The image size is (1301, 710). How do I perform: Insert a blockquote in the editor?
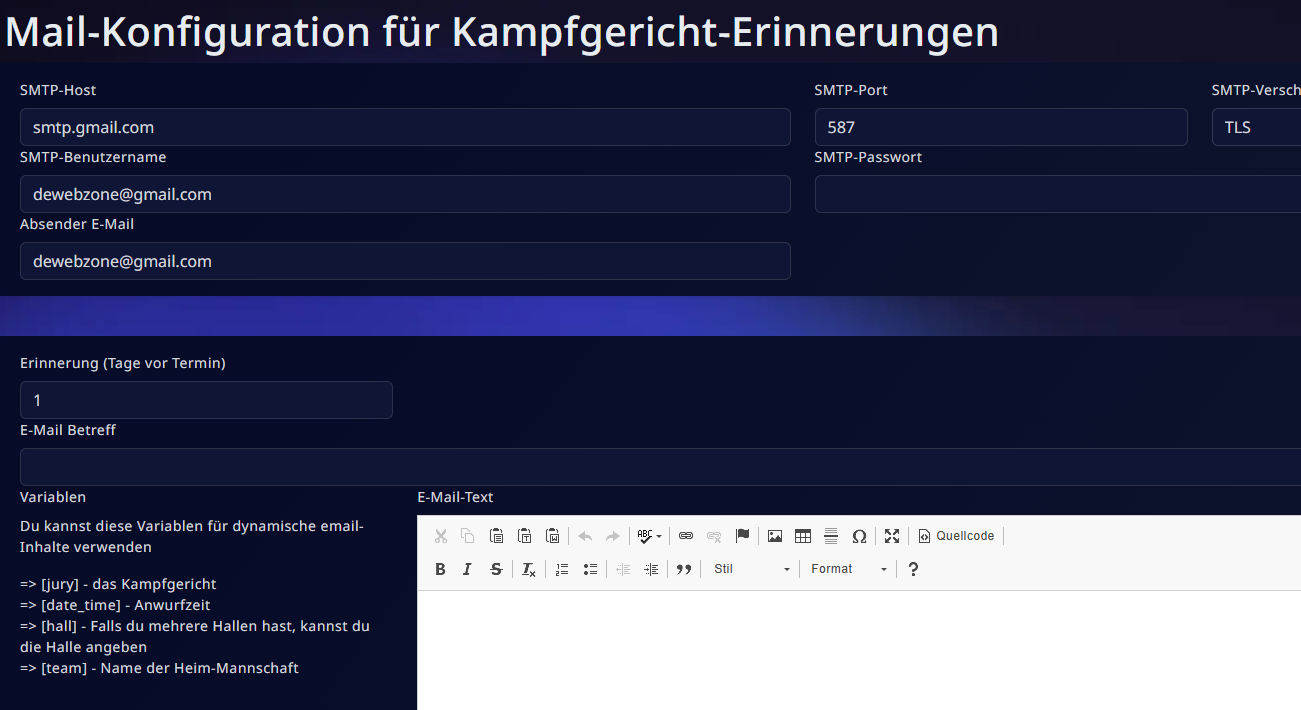(684, 569)
